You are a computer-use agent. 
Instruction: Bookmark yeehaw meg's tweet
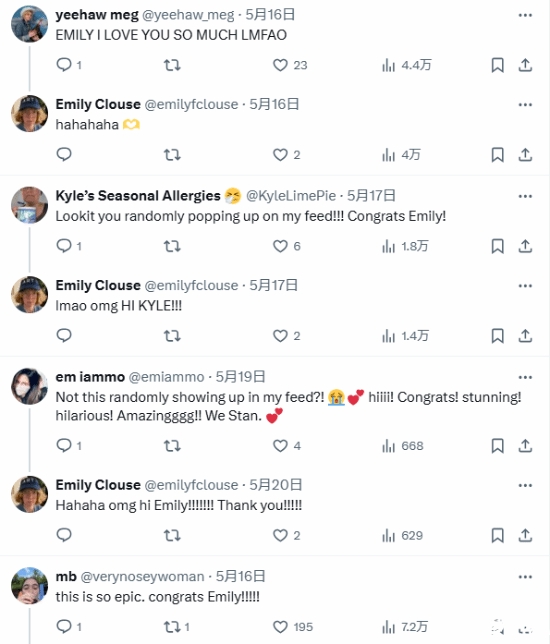pos(497,65)
